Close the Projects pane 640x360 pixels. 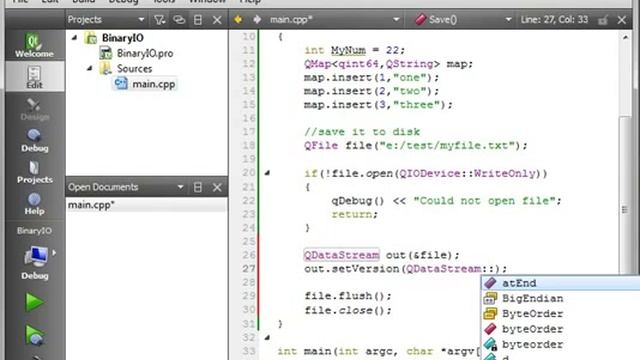(217, 20)
